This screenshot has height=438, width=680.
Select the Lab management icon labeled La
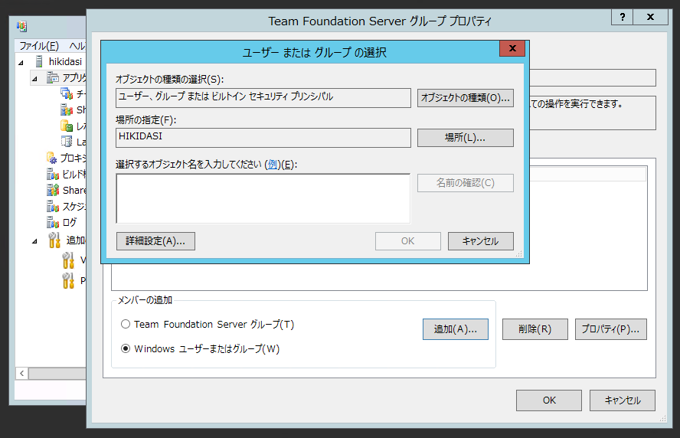[66, 141]
